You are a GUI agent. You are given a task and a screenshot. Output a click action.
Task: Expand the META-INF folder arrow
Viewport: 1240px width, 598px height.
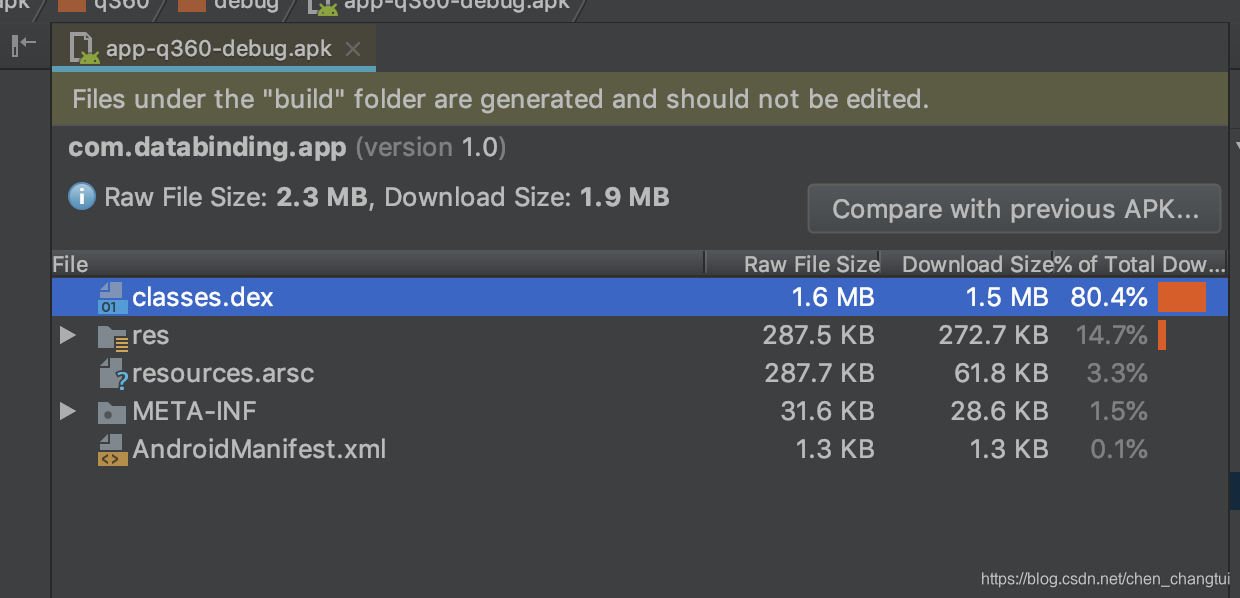[x=67, y=411]
